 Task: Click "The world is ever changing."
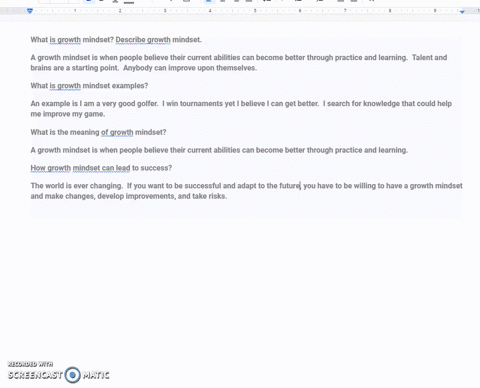(x=77, y=186)
